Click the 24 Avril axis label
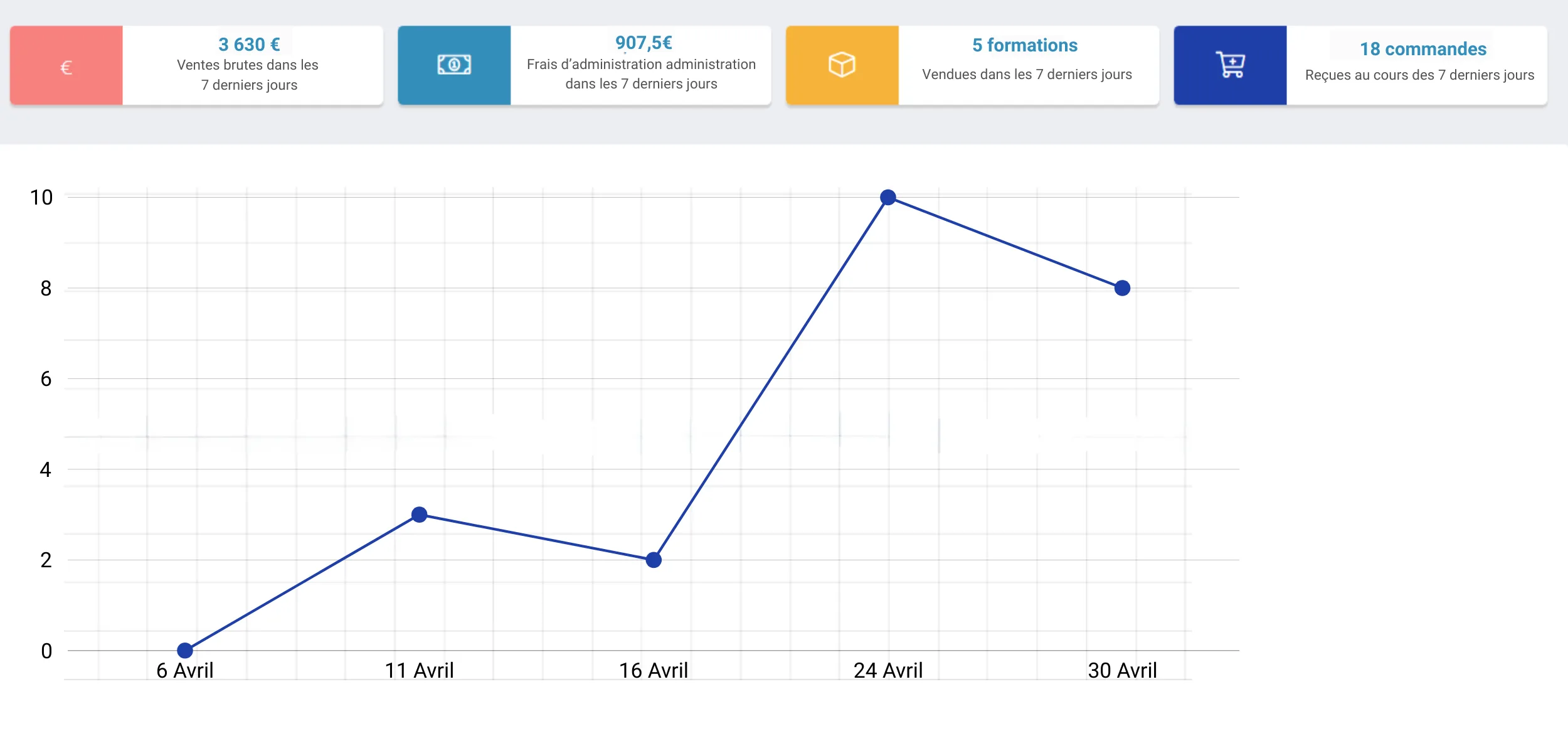The width and height of the screenshot is (1568, 753). (x=888, y=670)
